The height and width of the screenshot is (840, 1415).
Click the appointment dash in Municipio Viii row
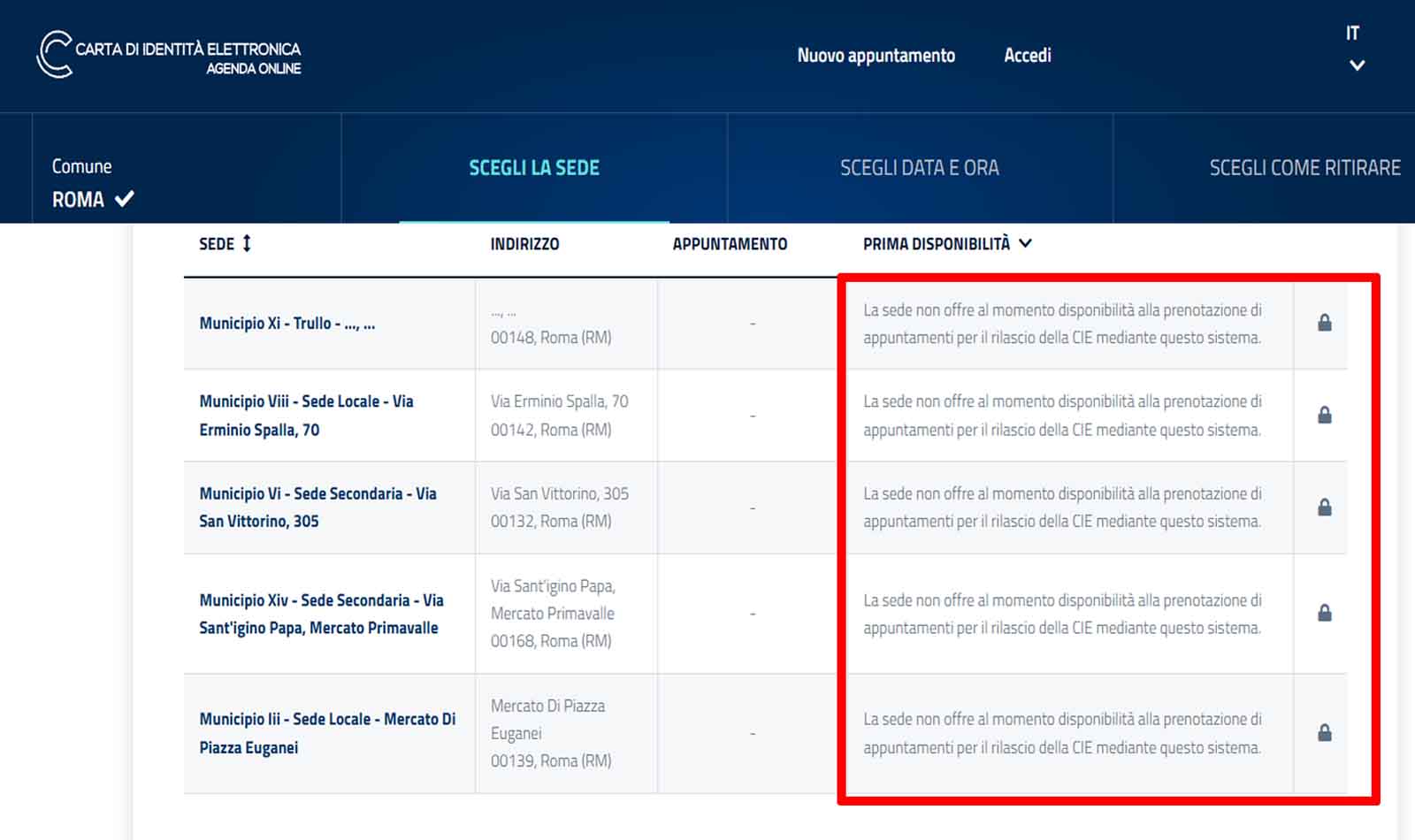(x=753, y=416)
